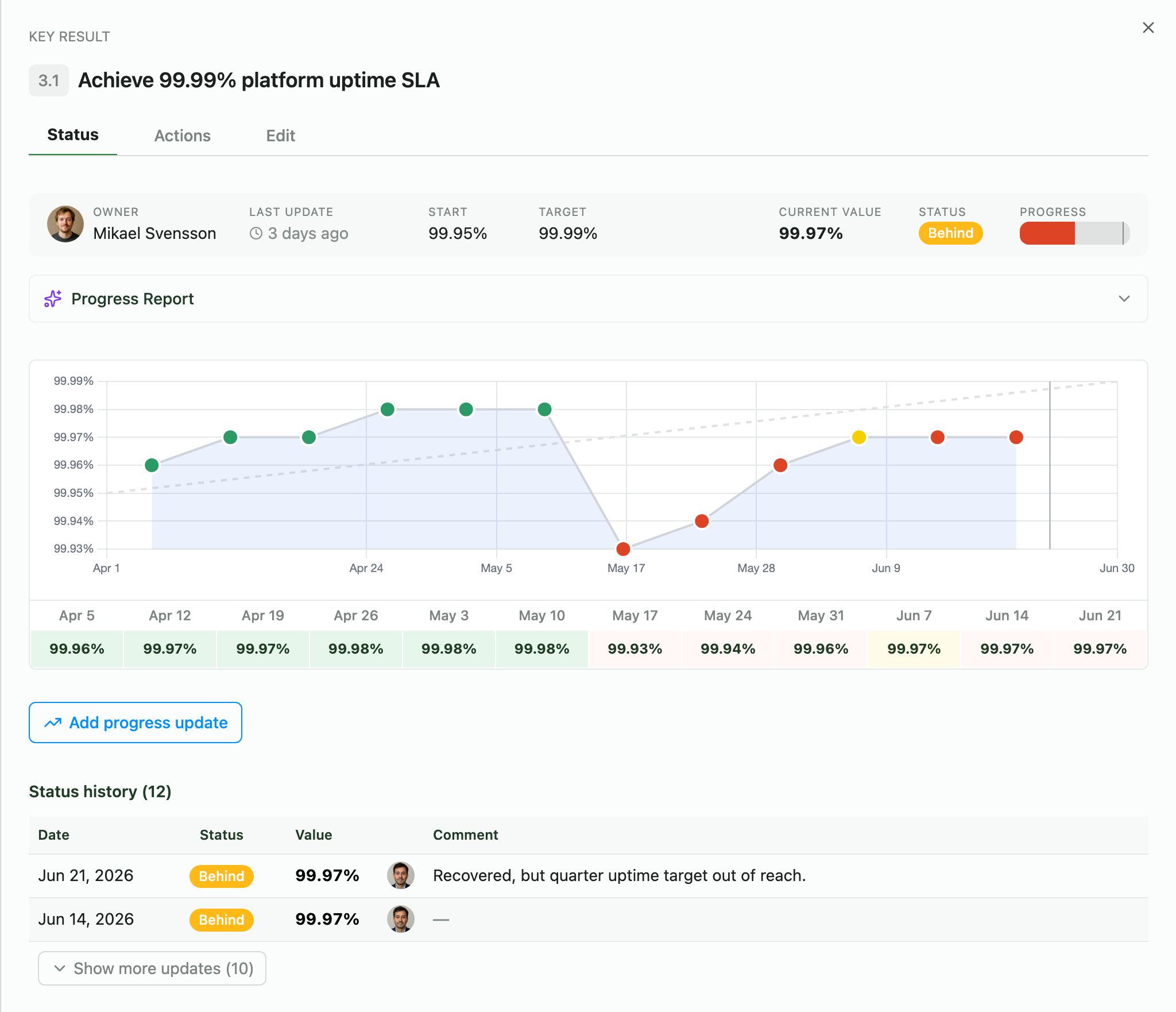Screen dimensions: 1176x1012
Task: Click Behind badge in Jun 14 history row
Action: coord(222,920)
